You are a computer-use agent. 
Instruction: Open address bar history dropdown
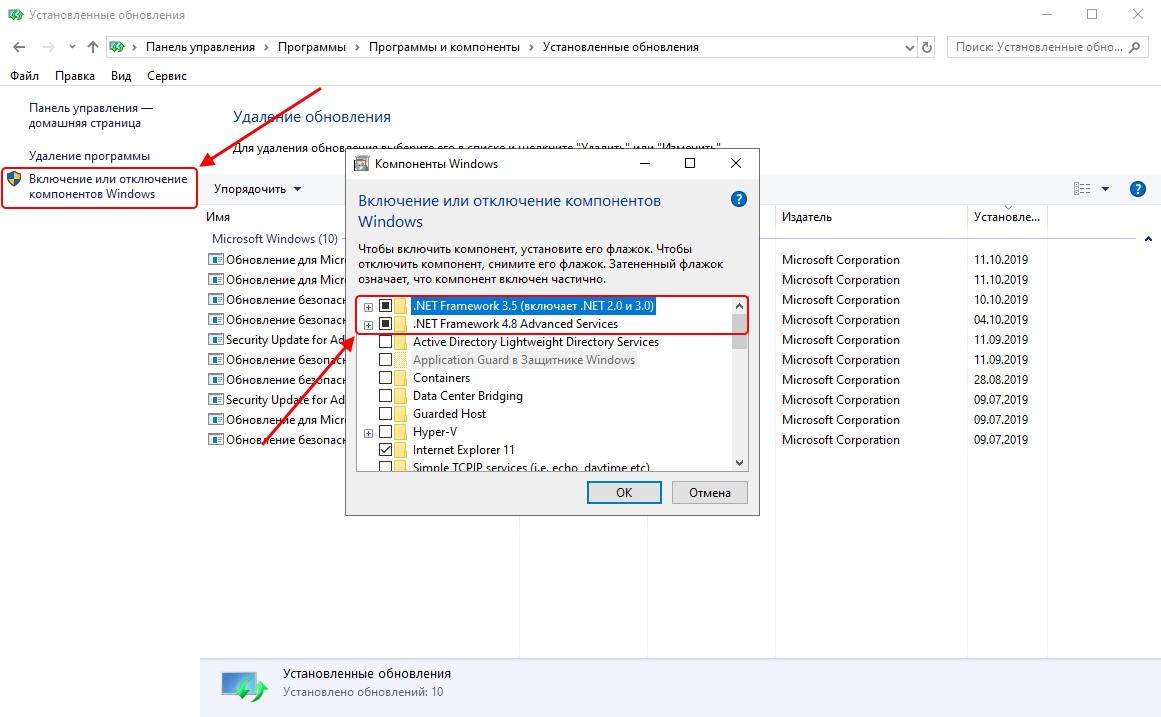point(909,47)
